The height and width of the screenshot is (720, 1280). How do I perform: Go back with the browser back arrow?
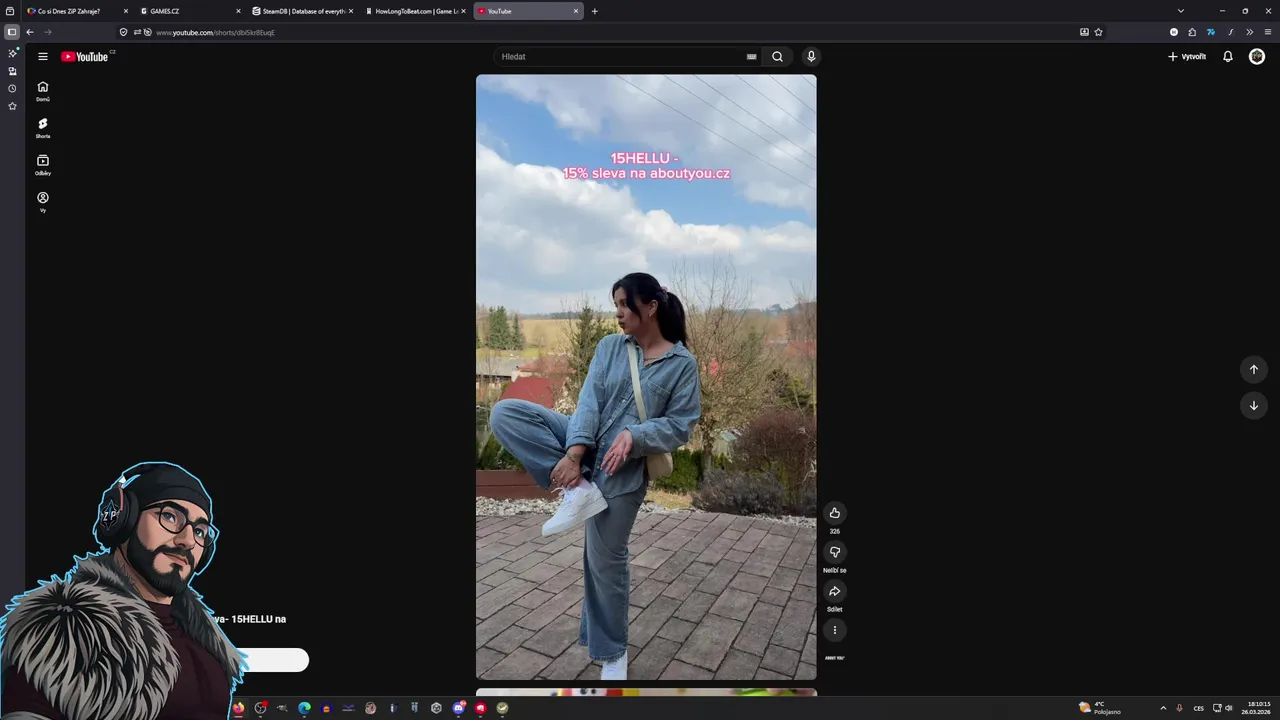[x=30, y=32]
